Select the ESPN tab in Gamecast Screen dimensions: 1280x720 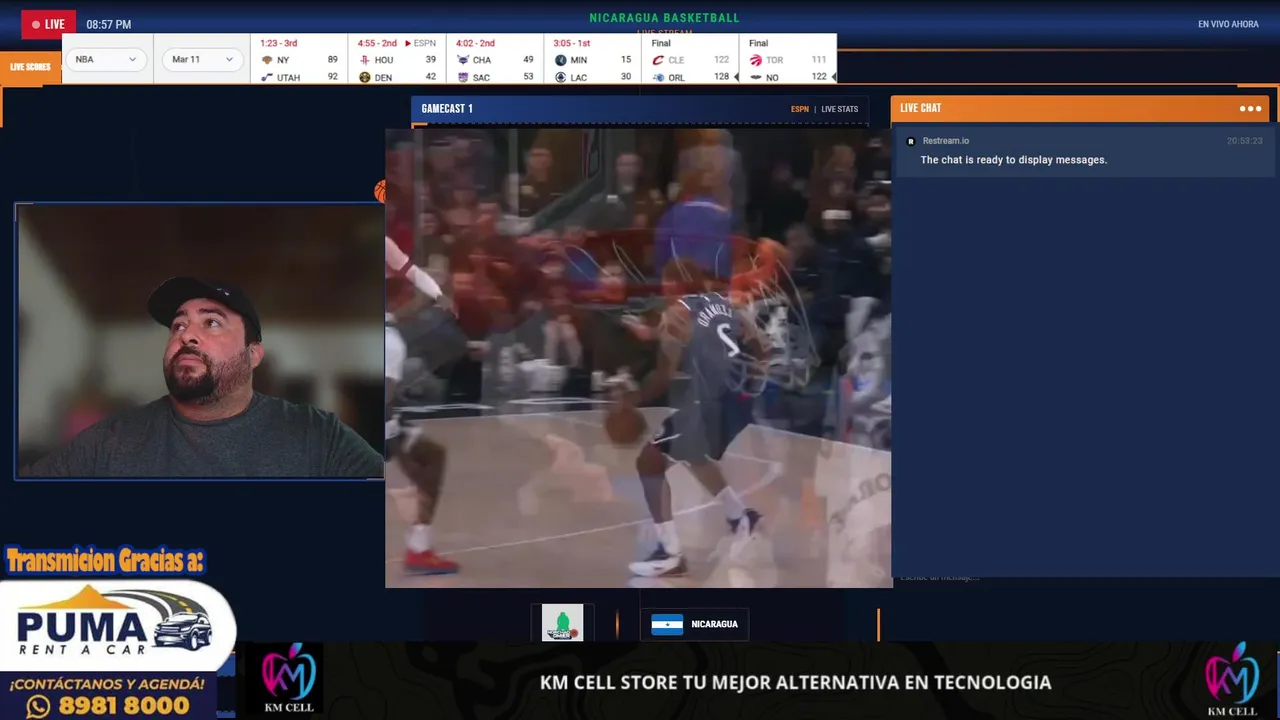click(800, 109)
